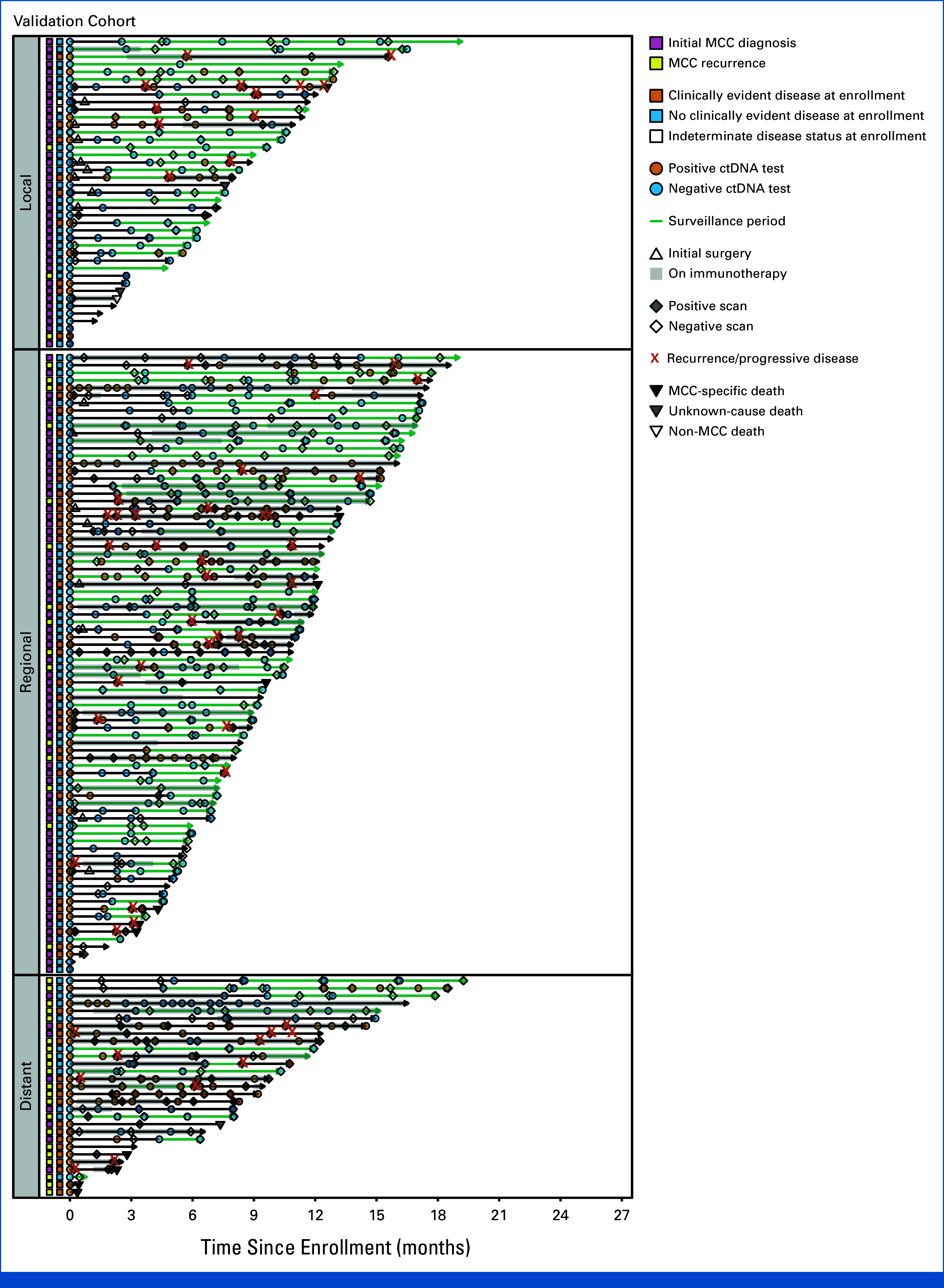Click the dark Positive scan diamond icon
Screen dimensions: 944x1288
point(656,306)
